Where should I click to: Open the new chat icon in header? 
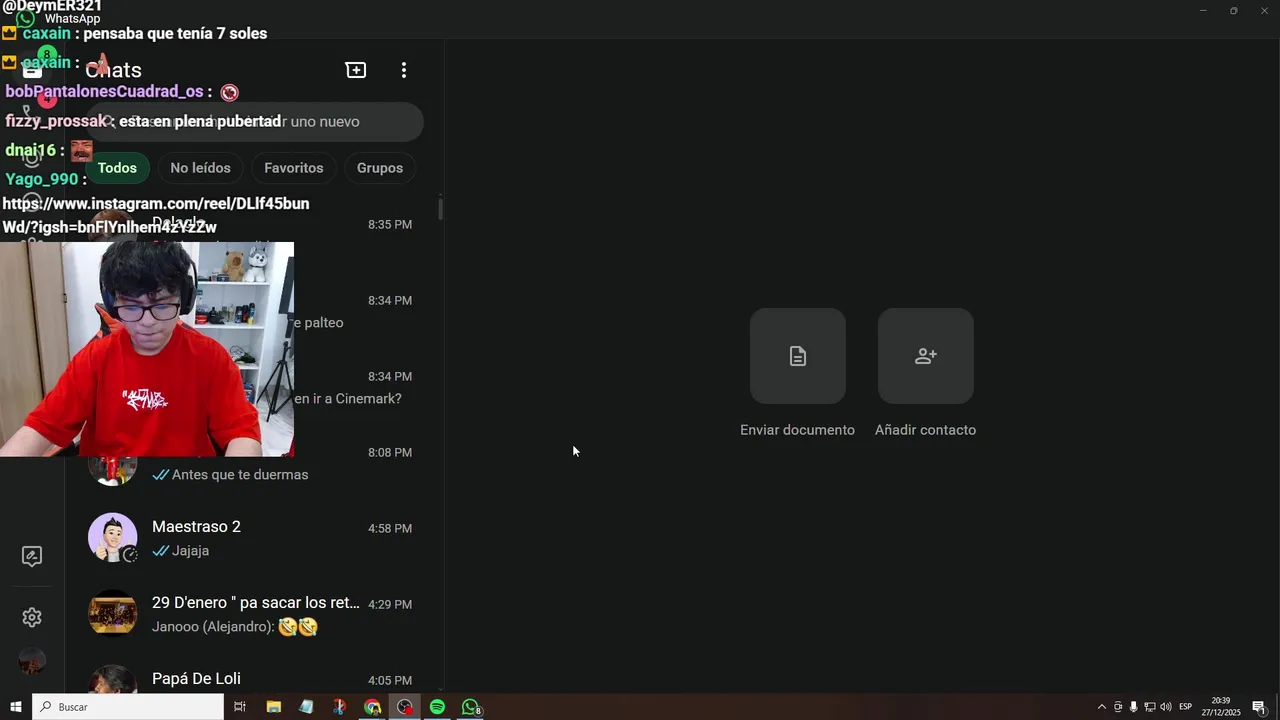point(356,70)
